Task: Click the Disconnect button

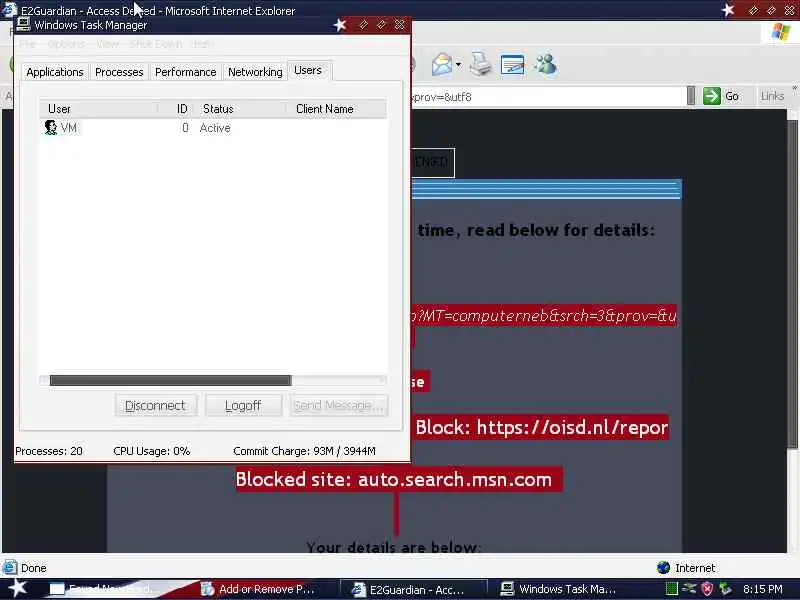Action: click(156, 406)
